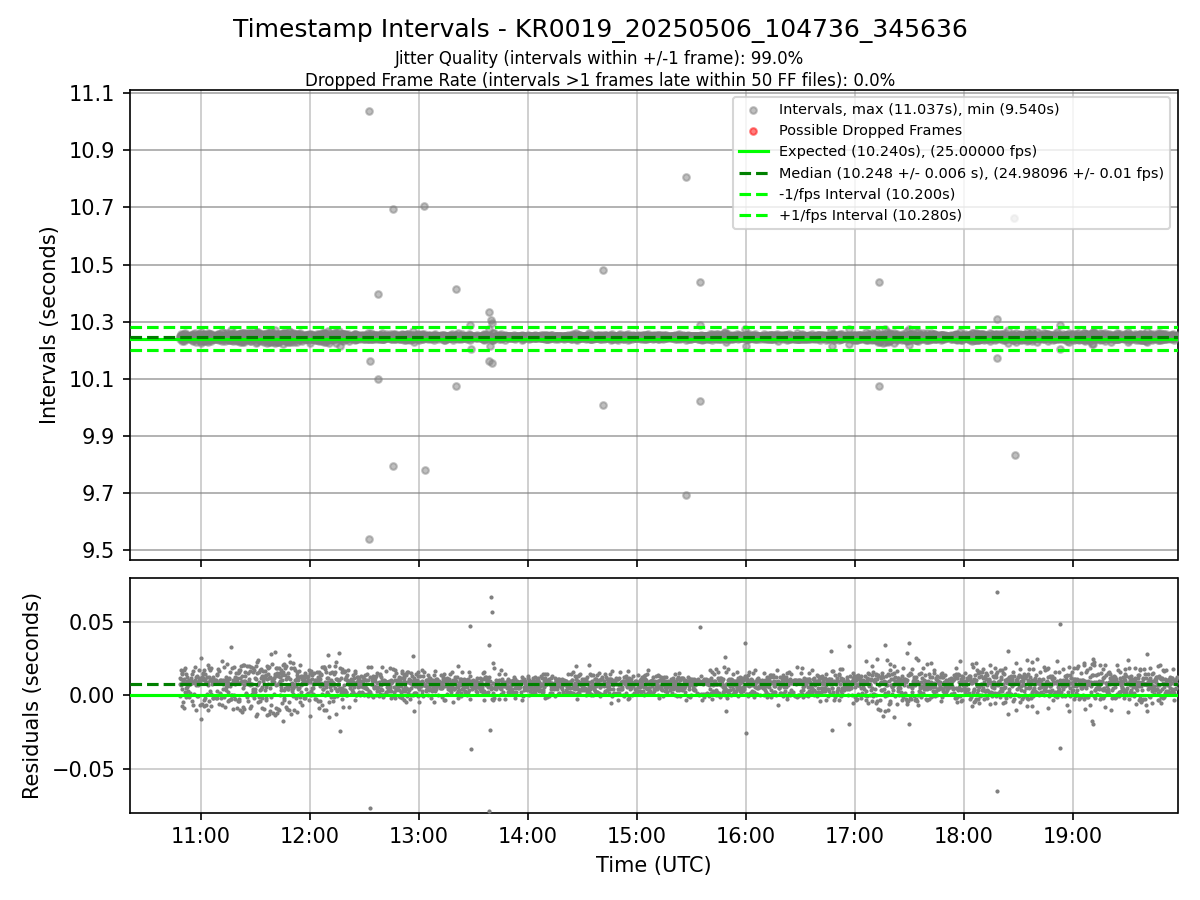Click the "Residuals (seconds)" y-axis label
The height and width of the screenshot is (900, 1200).
(x=32, y=696)
